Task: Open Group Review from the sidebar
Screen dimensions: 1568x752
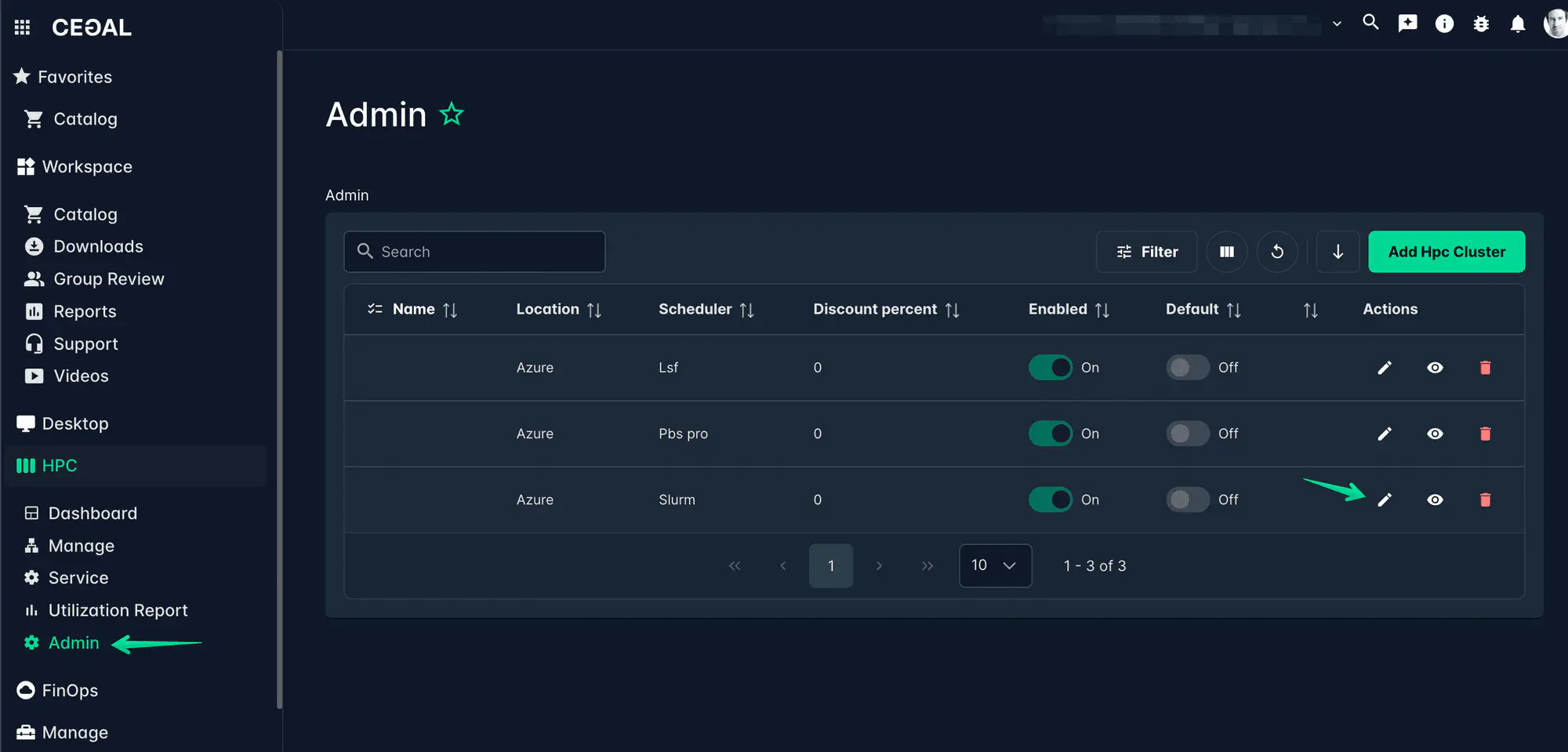Action: point(108,278)
